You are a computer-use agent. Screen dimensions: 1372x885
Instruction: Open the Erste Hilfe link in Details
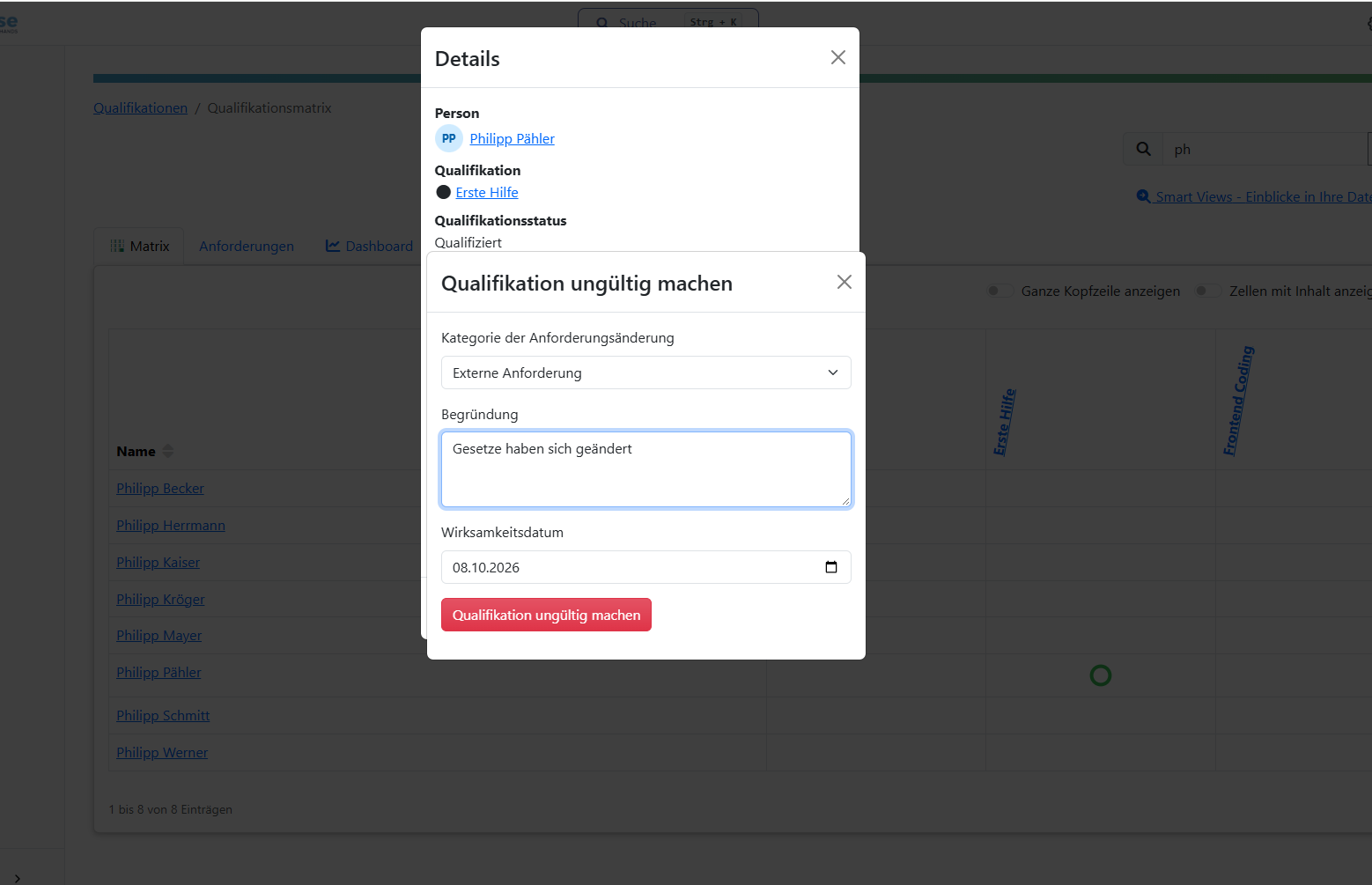coord(487,192)
